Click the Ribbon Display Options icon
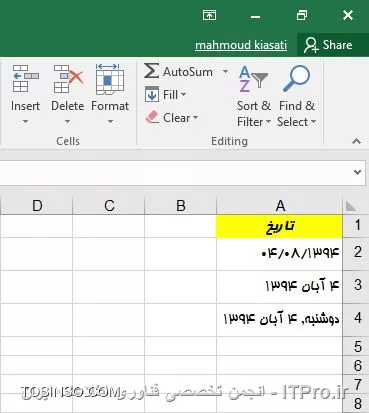 (x=209, y=15)
